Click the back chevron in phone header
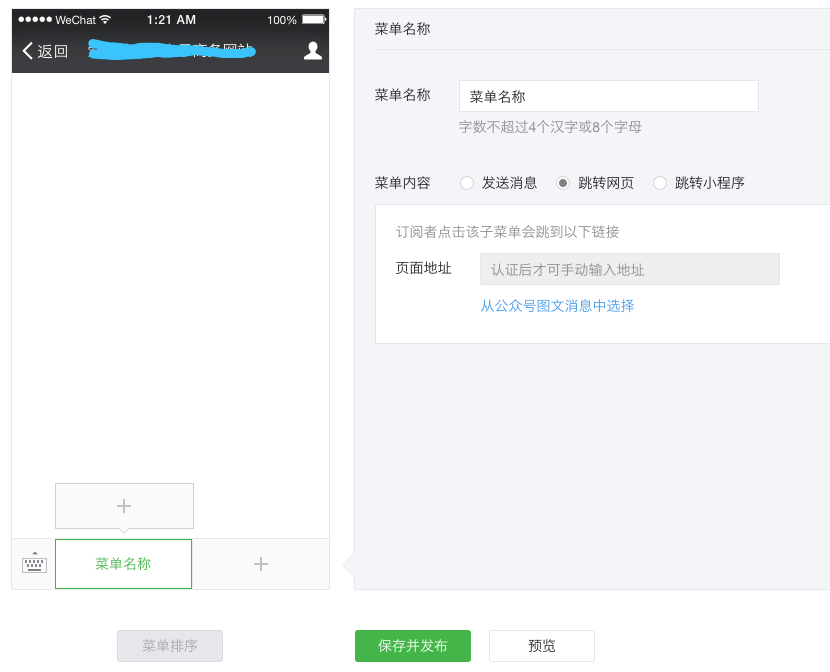This screenshot has height=672, width=830. [x=27, y=51]
